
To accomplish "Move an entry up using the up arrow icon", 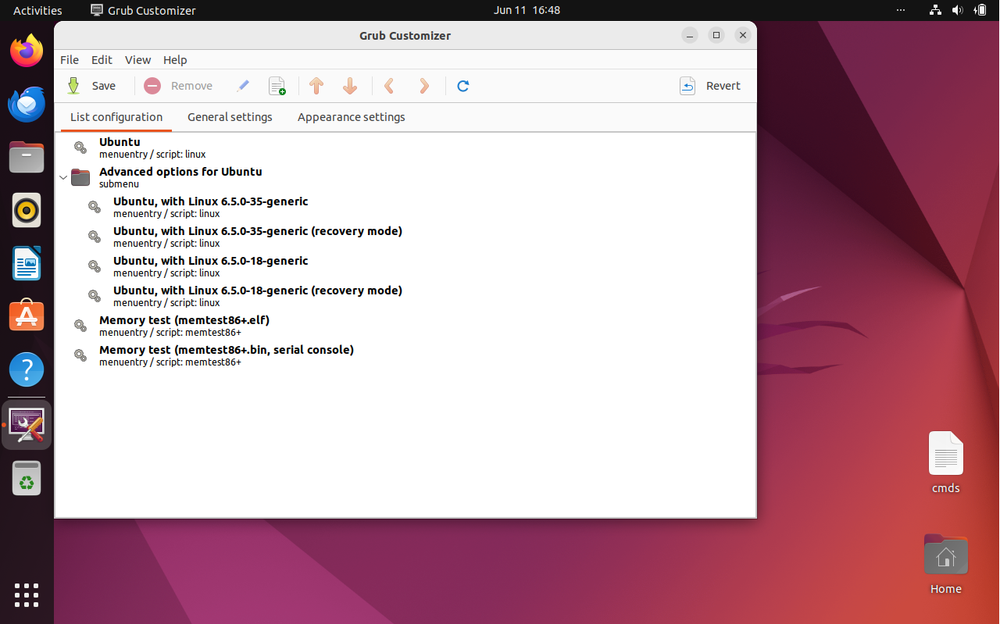I will point(316,86).
